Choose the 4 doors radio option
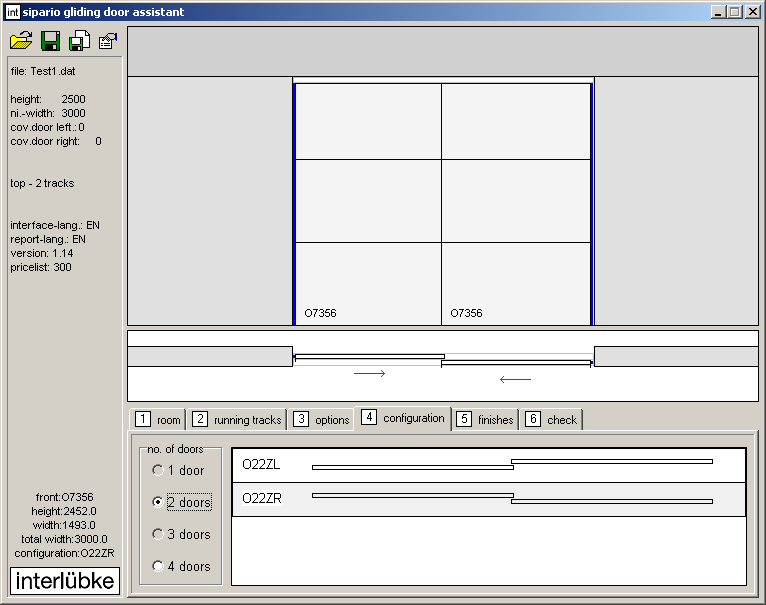 tap(158, 566)
